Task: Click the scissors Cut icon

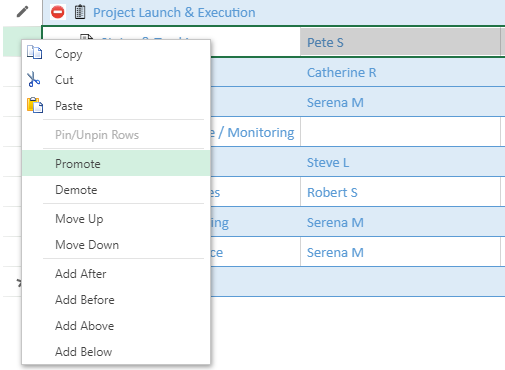Action: (x=34, y=79)
